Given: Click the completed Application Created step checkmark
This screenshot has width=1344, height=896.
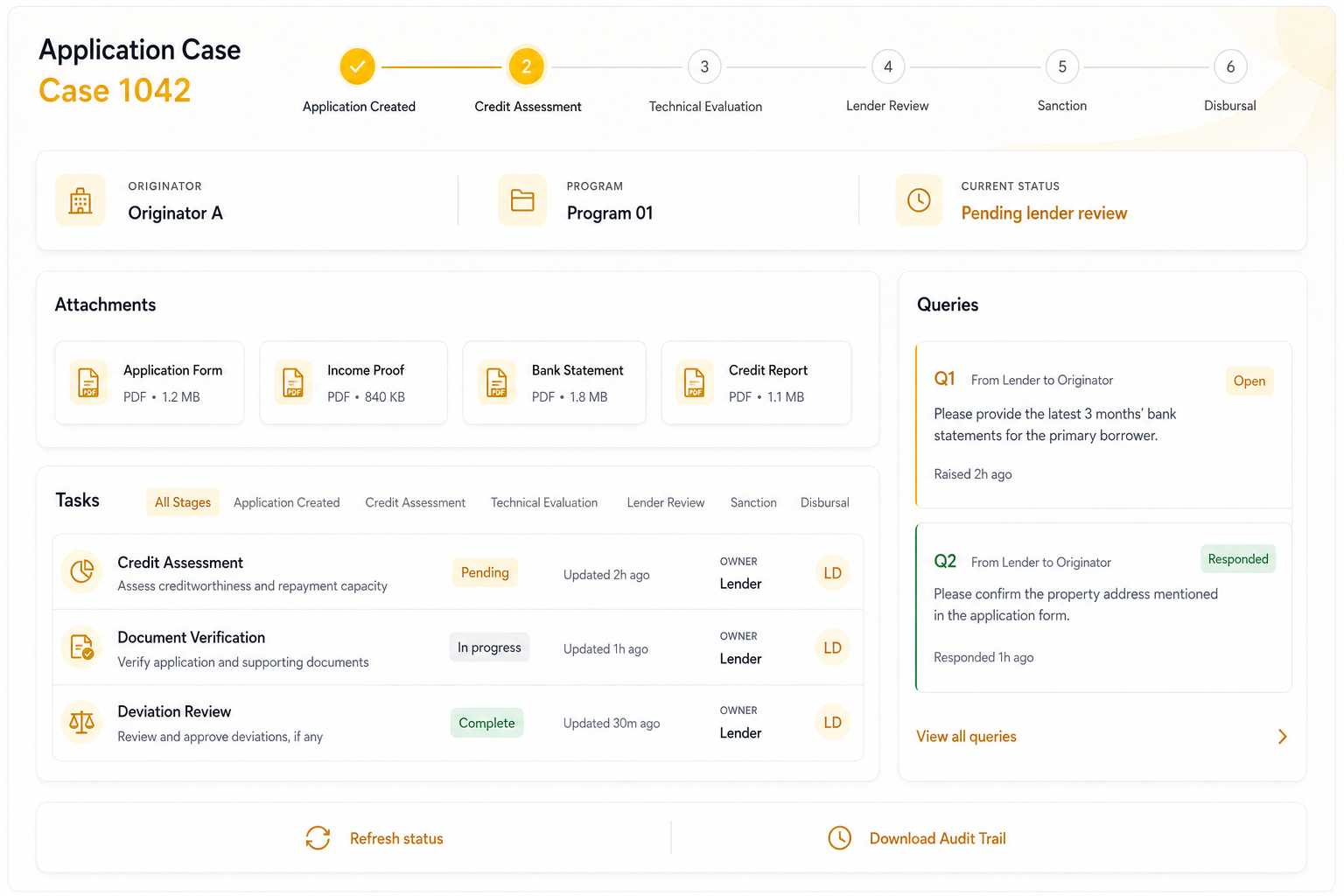Looking at the screenshot, I should [358, 66].
